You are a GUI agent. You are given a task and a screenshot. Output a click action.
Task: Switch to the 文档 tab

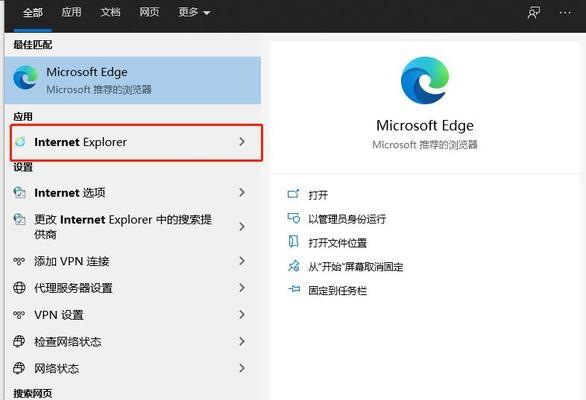110,12
